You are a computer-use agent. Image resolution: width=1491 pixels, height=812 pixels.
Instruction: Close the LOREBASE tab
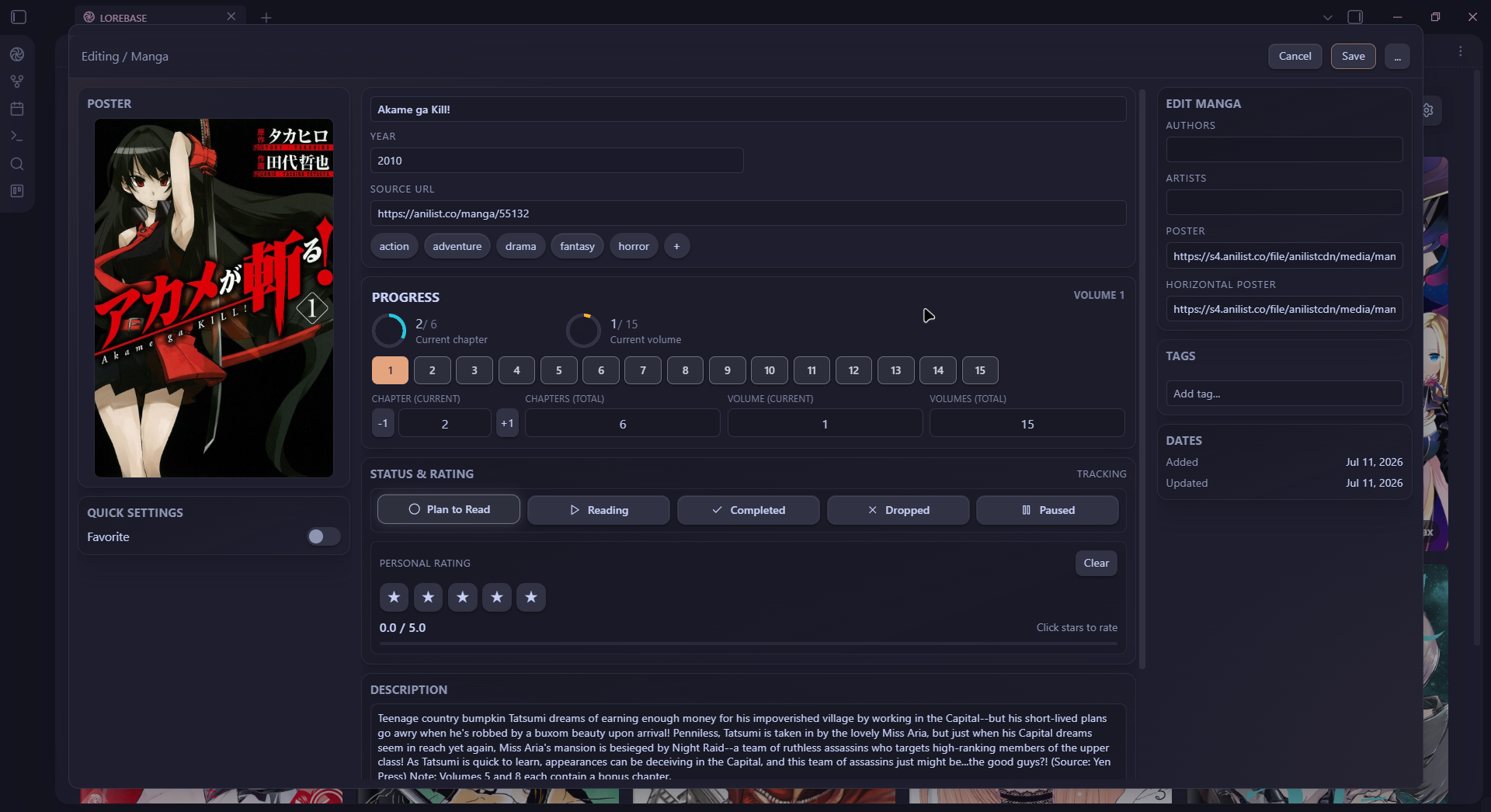pyautogui.click(x=231, y=16)
